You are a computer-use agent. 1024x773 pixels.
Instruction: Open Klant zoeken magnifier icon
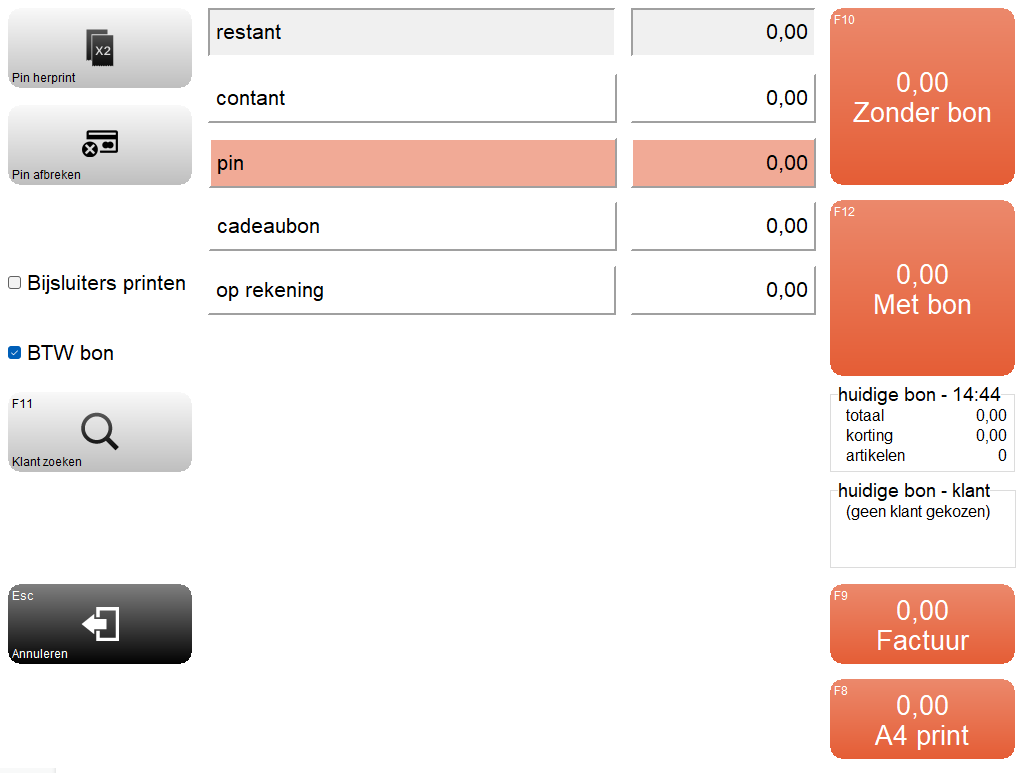click(x=100, y=432)
